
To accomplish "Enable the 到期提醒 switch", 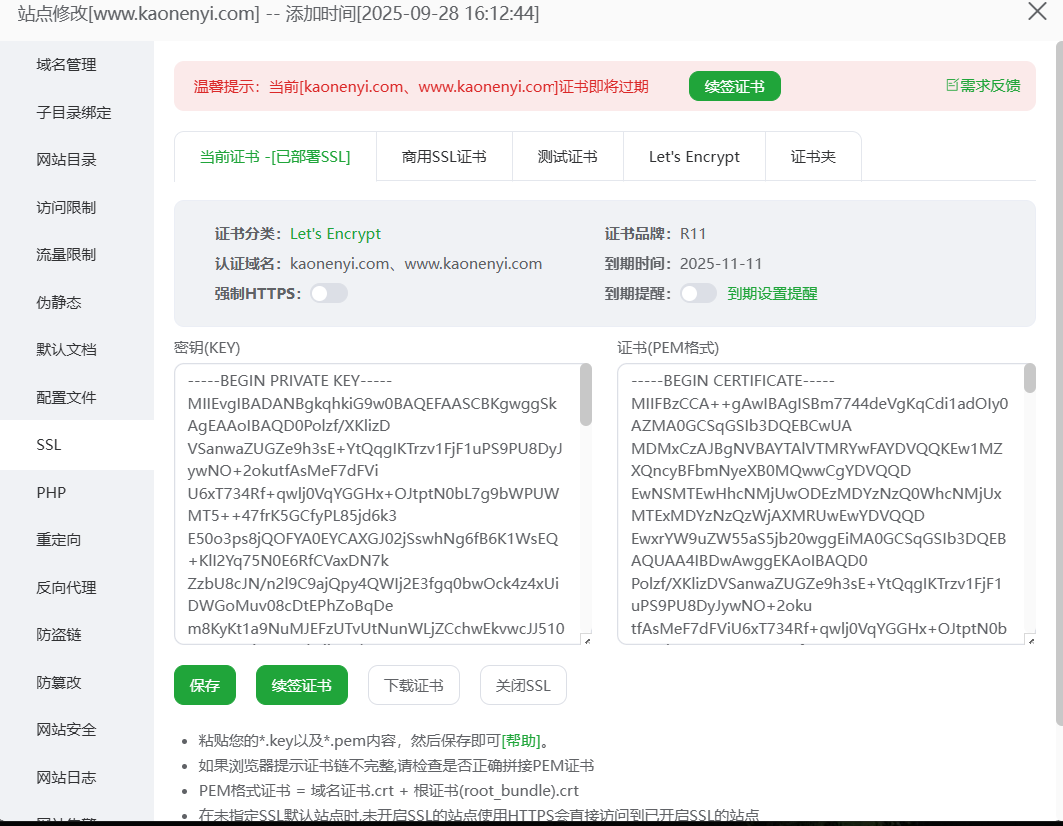I will coord(698,293).
